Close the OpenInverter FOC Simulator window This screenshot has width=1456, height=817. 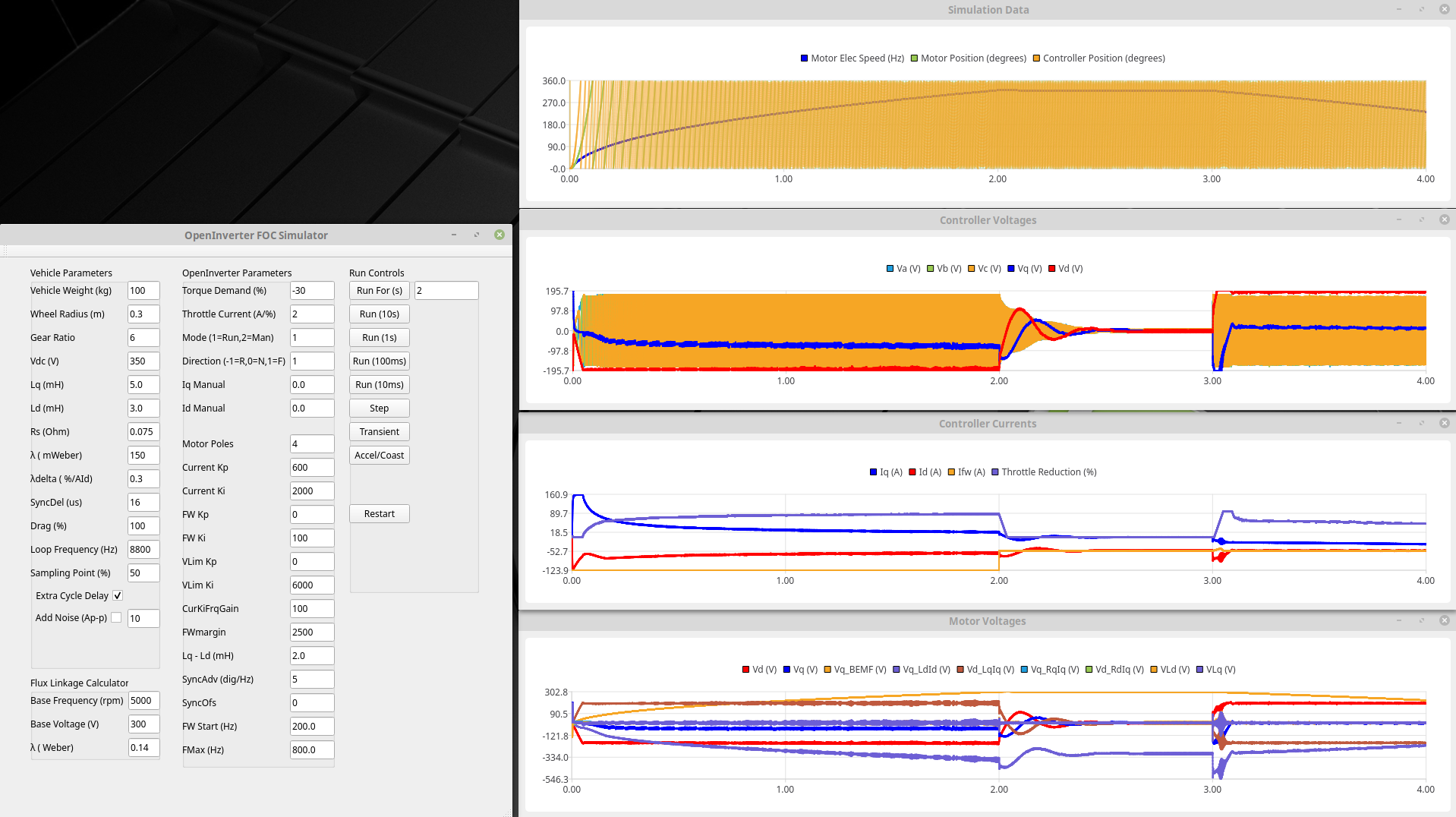click(500, 235)
